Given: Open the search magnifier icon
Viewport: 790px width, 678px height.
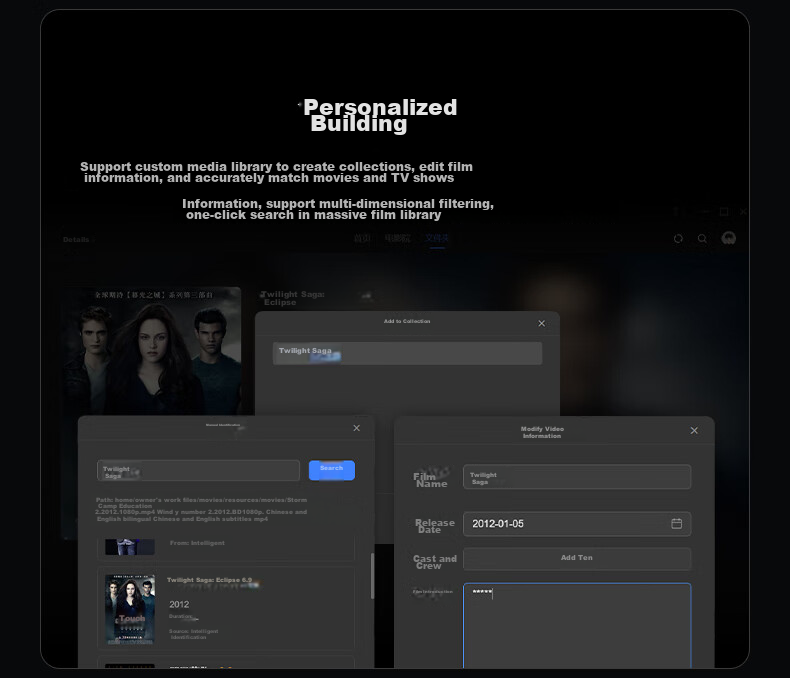Looking at the screenshot, I should (702, 239).
